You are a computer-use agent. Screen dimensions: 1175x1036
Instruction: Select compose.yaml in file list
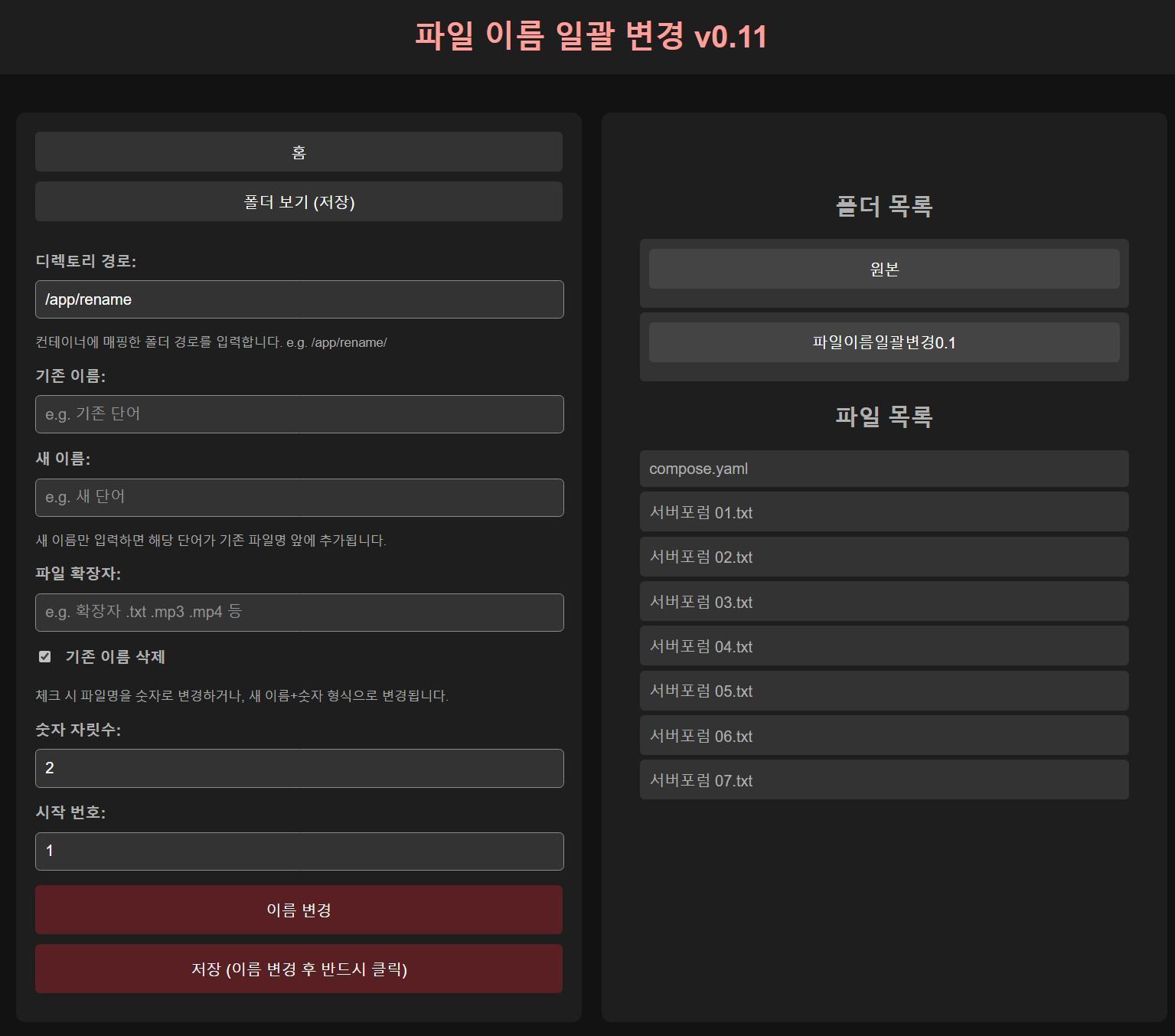click(884, 469)
